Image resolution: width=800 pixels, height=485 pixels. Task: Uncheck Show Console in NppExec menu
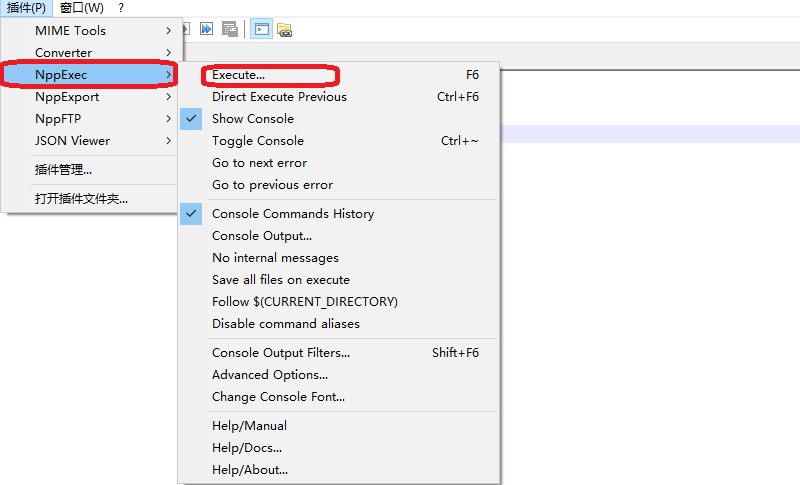click(339, 119)
